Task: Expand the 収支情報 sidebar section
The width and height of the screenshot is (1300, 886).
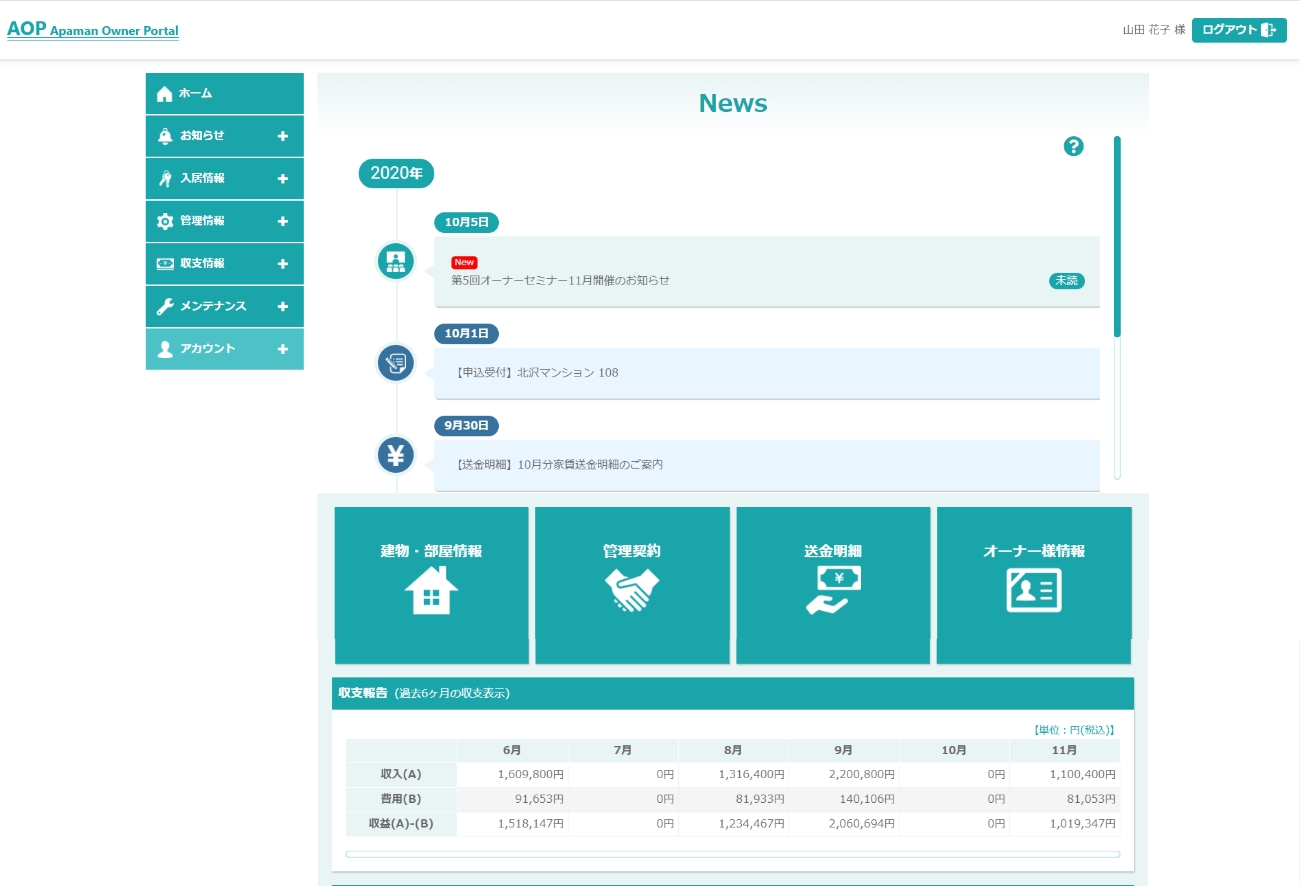Action: tap(283, 264)
